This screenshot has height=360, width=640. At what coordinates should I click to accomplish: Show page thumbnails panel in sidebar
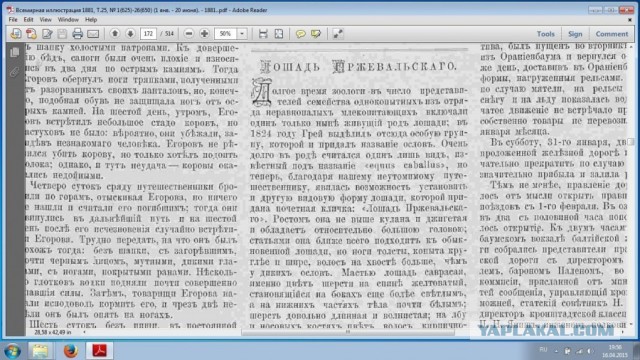(x=15, y=52)
